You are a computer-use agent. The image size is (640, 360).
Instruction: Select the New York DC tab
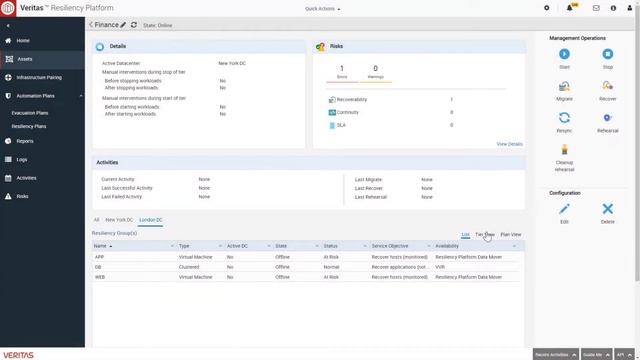coord(119,220)
